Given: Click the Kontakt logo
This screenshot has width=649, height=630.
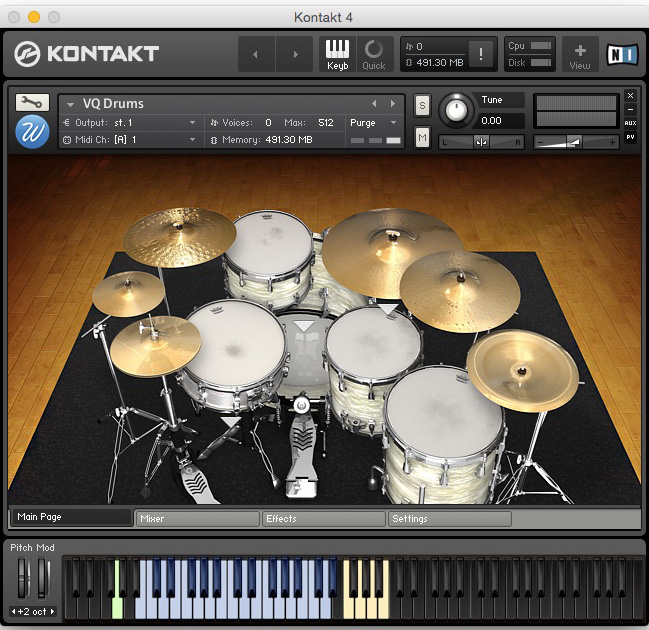Looking at the screenshot, I should [87, 54].
